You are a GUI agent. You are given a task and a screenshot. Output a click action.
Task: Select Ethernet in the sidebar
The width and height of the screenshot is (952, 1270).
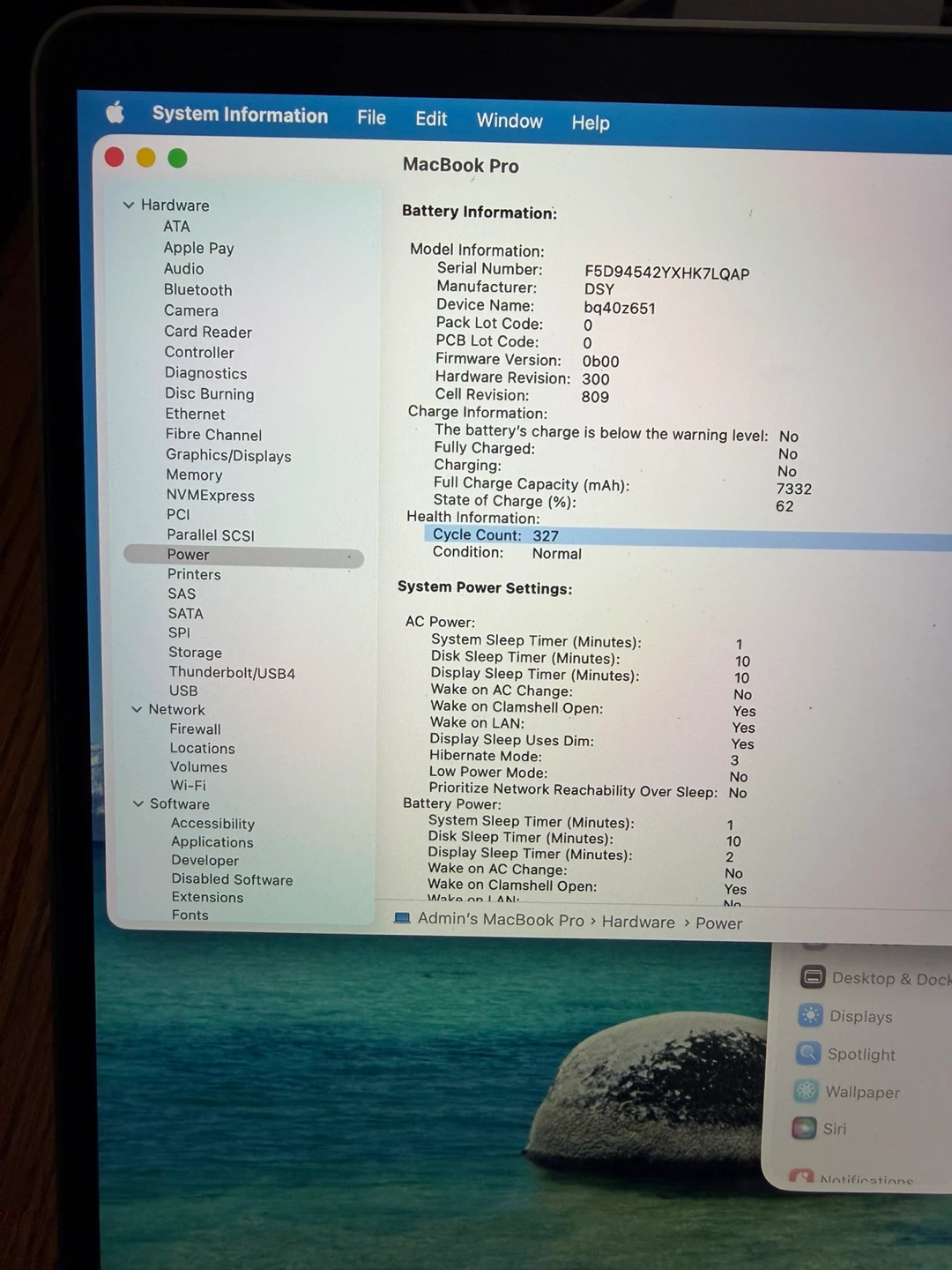[x=196, y=415]
